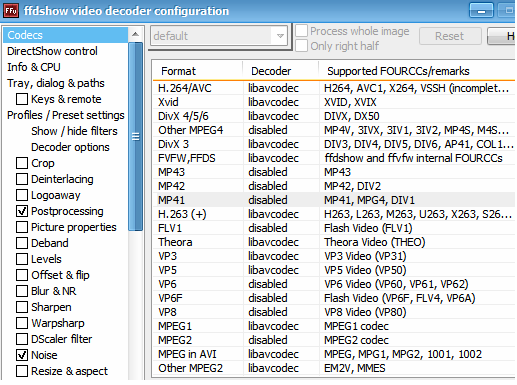This screenshot has width=517, height=385.
Task: Open Show / hide filters page
Action: [x=74, y=131]
